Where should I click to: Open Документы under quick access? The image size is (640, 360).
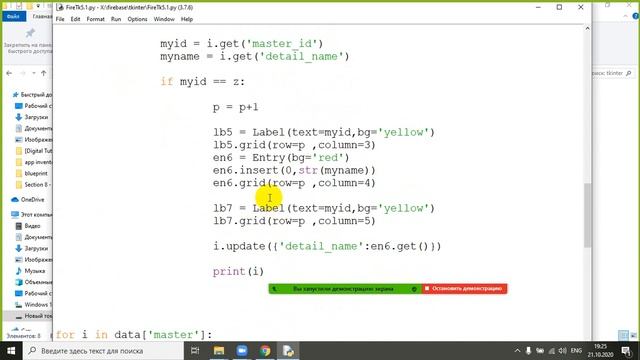click(x=33, y=128)
